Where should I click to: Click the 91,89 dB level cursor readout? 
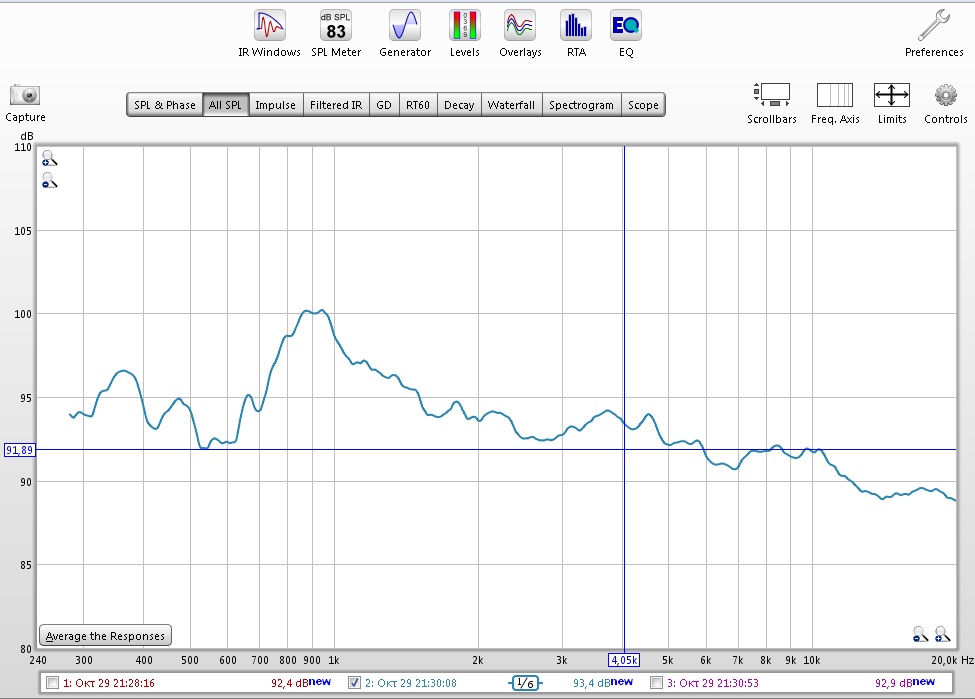[x=20, y=450]
